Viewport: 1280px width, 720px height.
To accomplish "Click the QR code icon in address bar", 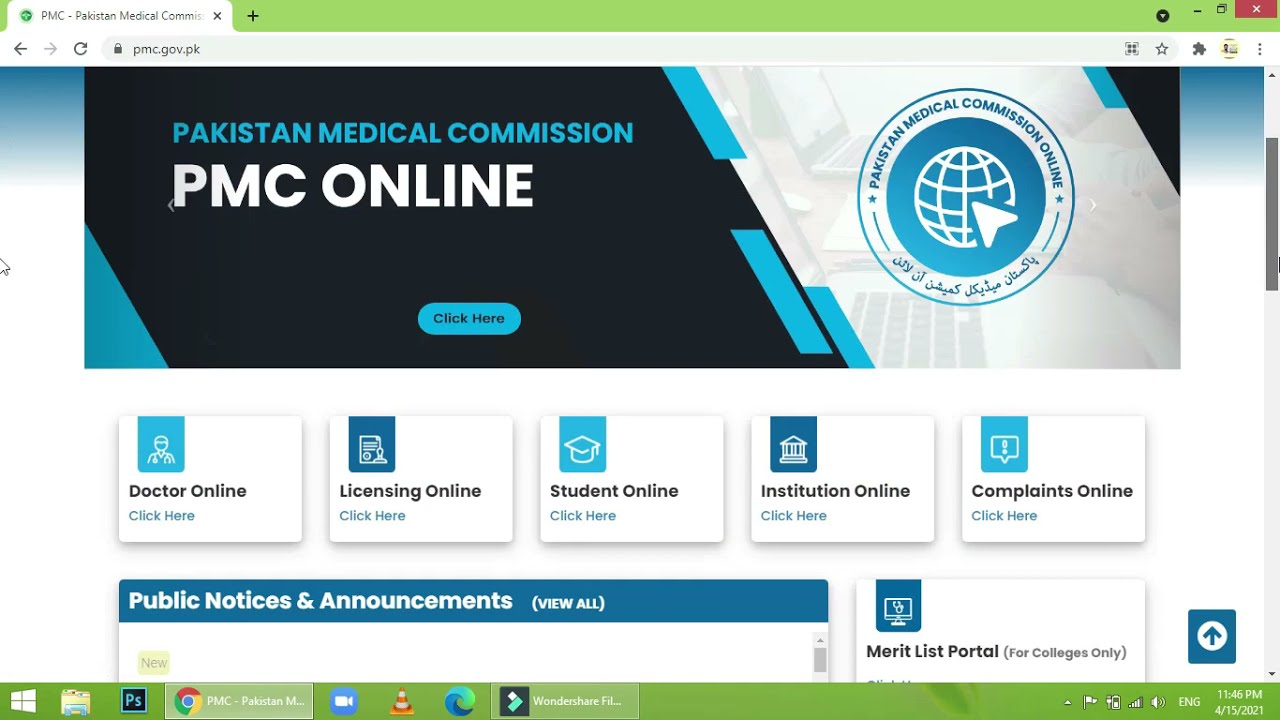I will [x=1132, y=49].
